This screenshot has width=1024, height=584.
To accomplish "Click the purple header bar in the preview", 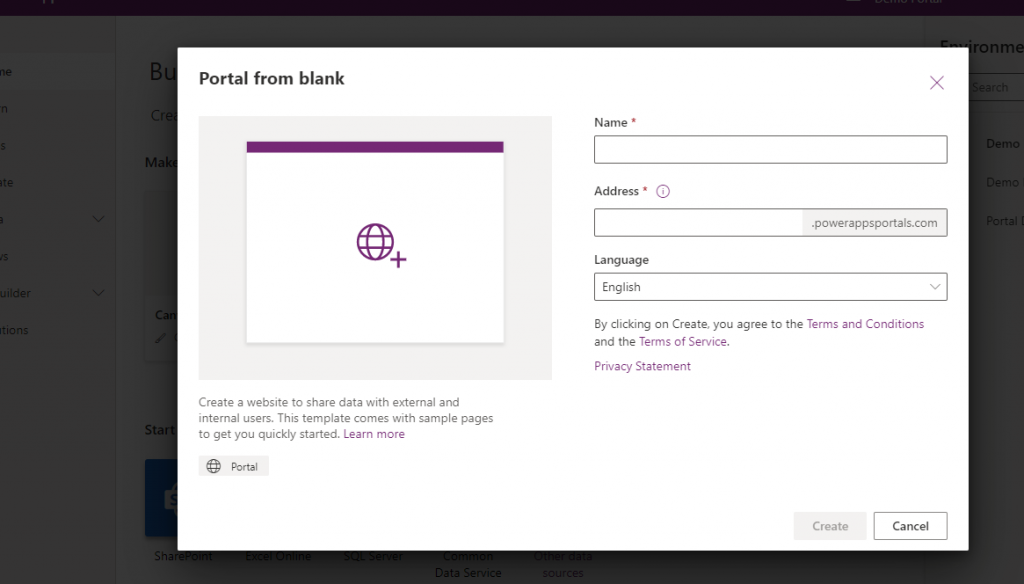I will click(x=375, y=147).
